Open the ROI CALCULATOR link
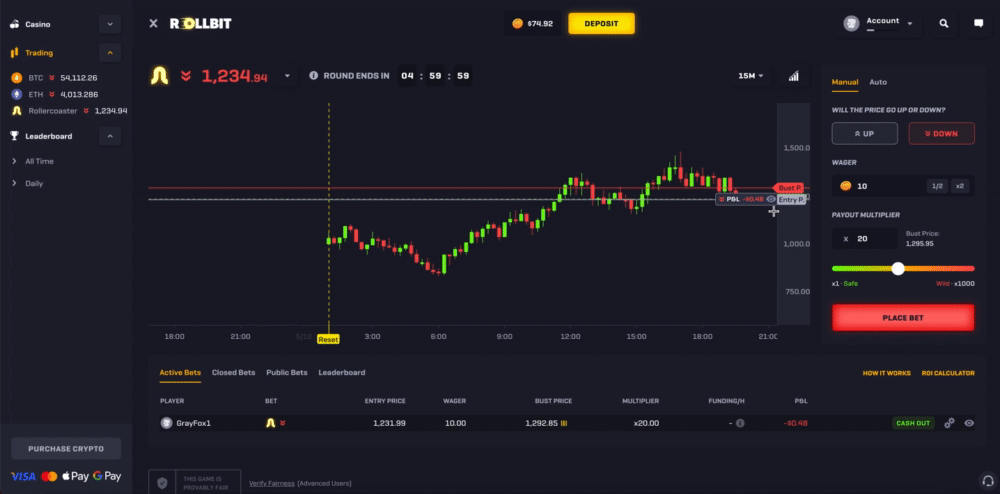The image size is (1000, 494). click(948, 373)
